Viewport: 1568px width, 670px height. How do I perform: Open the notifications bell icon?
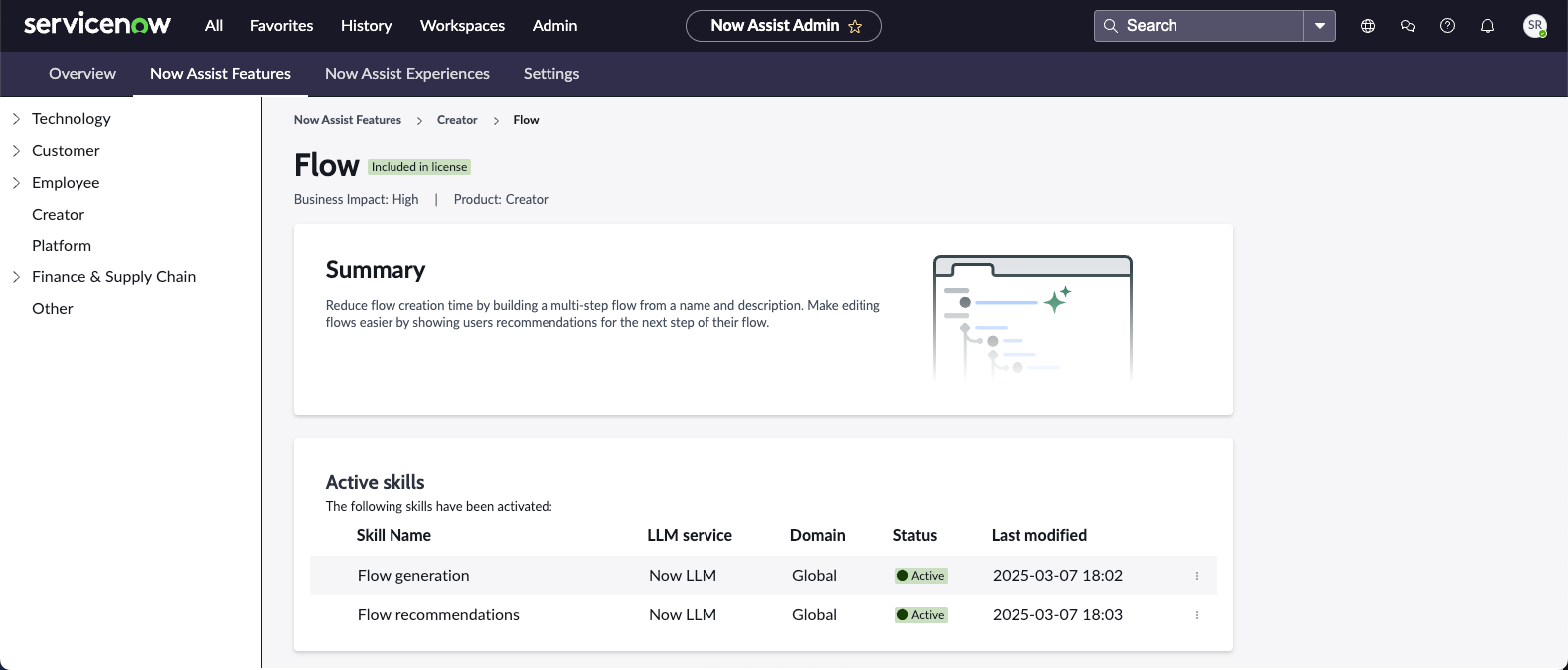[1488, 26]
